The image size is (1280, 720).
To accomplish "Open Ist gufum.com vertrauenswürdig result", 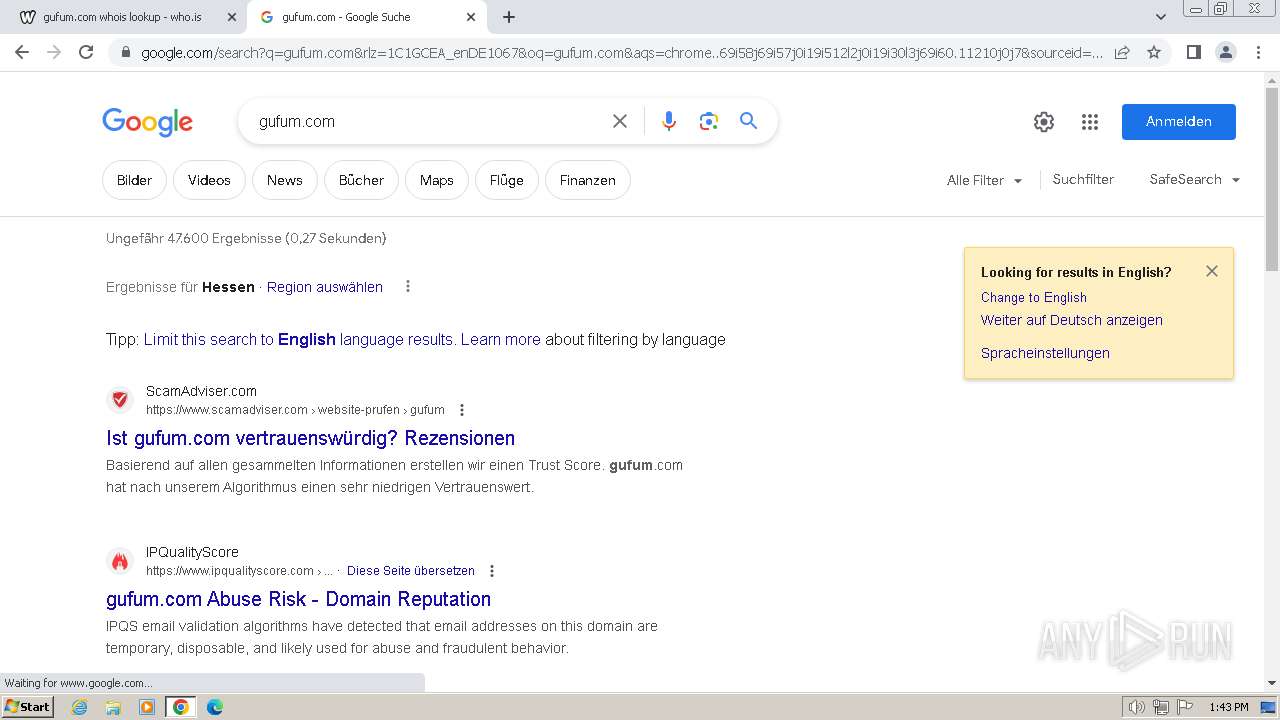I will pos(311,438).
